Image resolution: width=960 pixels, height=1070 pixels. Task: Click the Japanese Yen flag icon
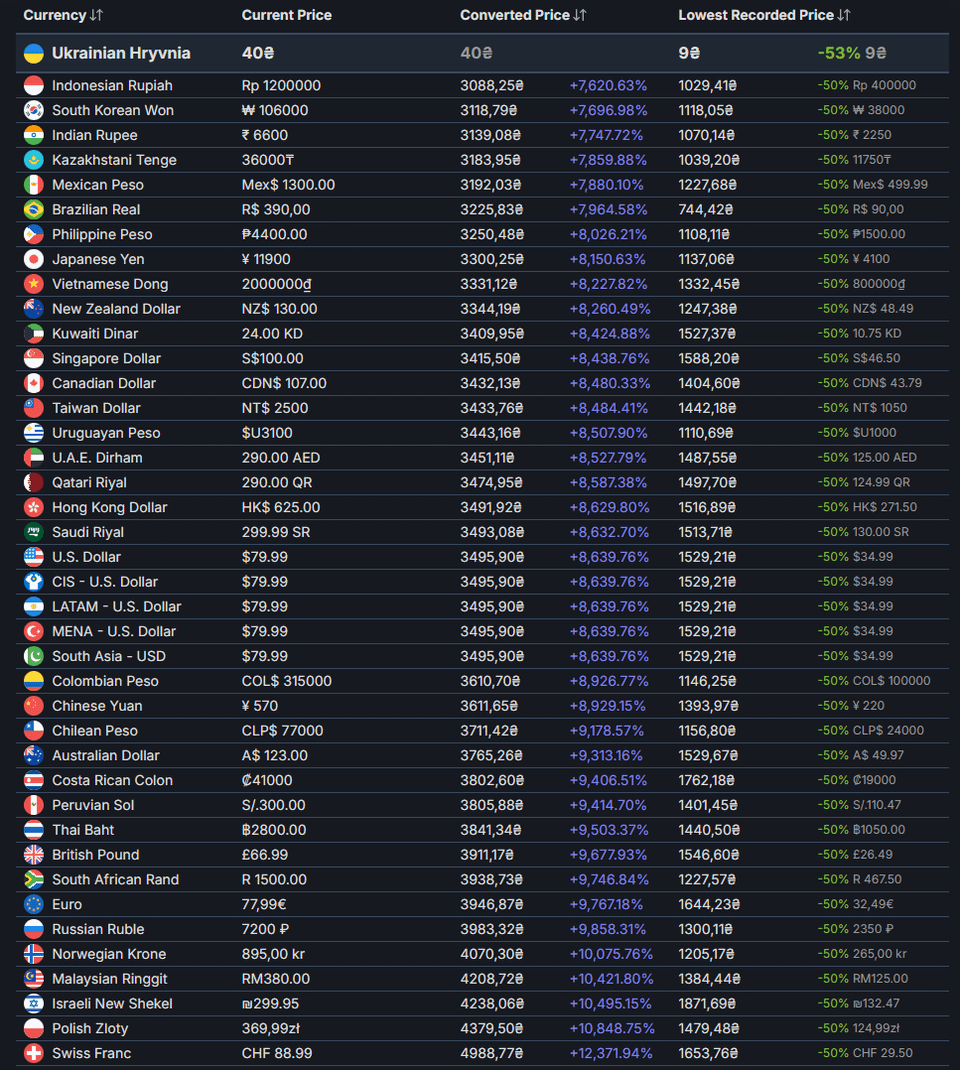(34, 259)
